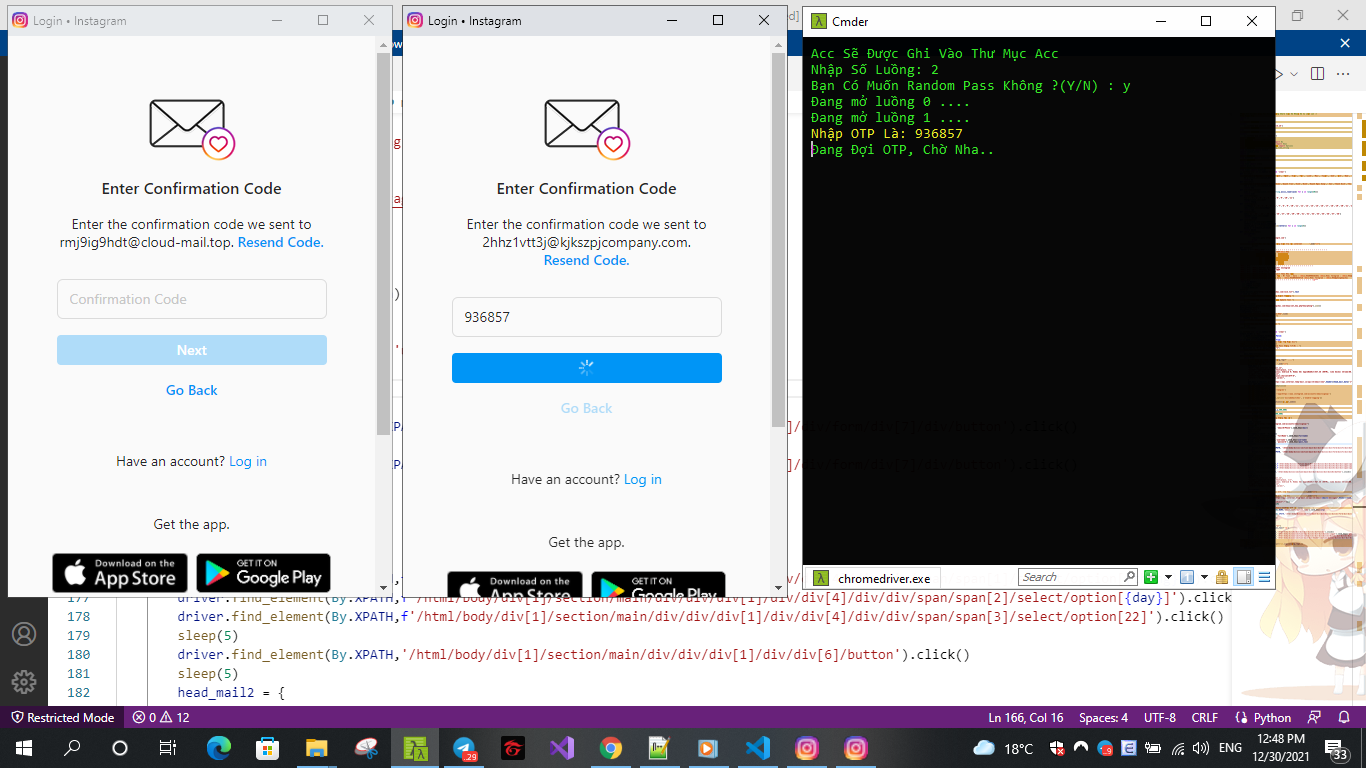1366x768 pixels.
Task: Open Garena from the taskbar
Action: click(x=512, y=747)
